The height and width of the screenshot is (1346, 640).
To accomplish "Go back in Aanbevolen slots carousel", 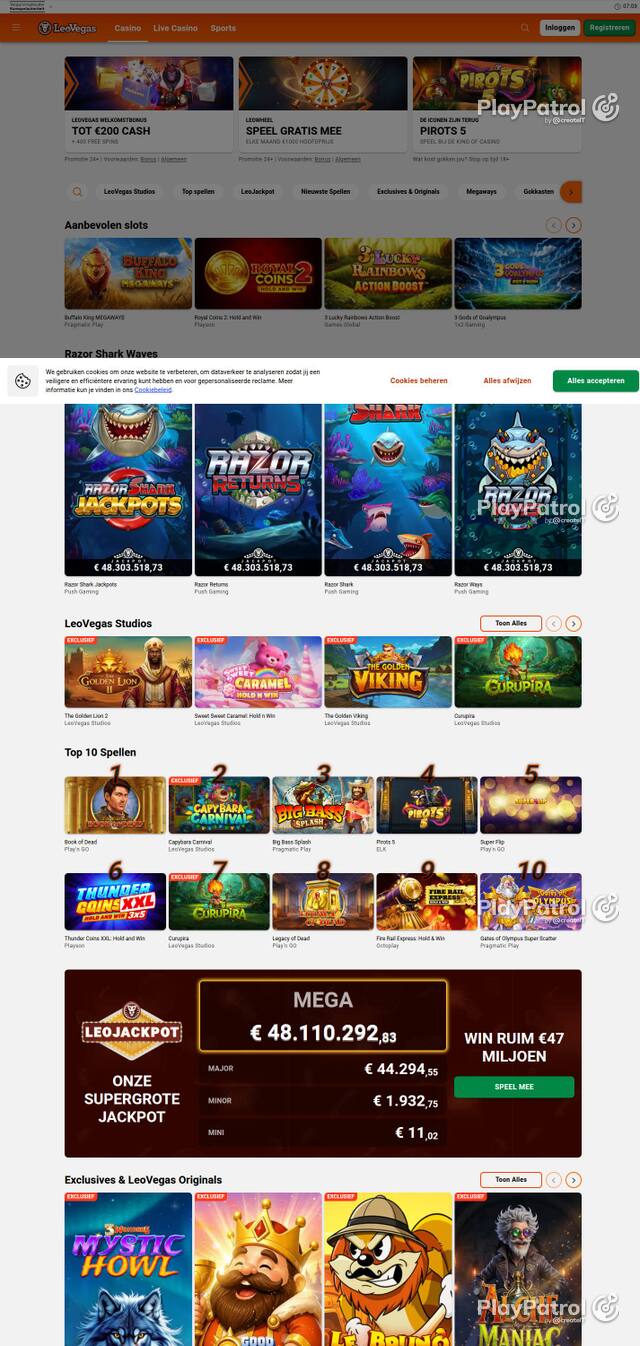I will click(x=554, y=225).
